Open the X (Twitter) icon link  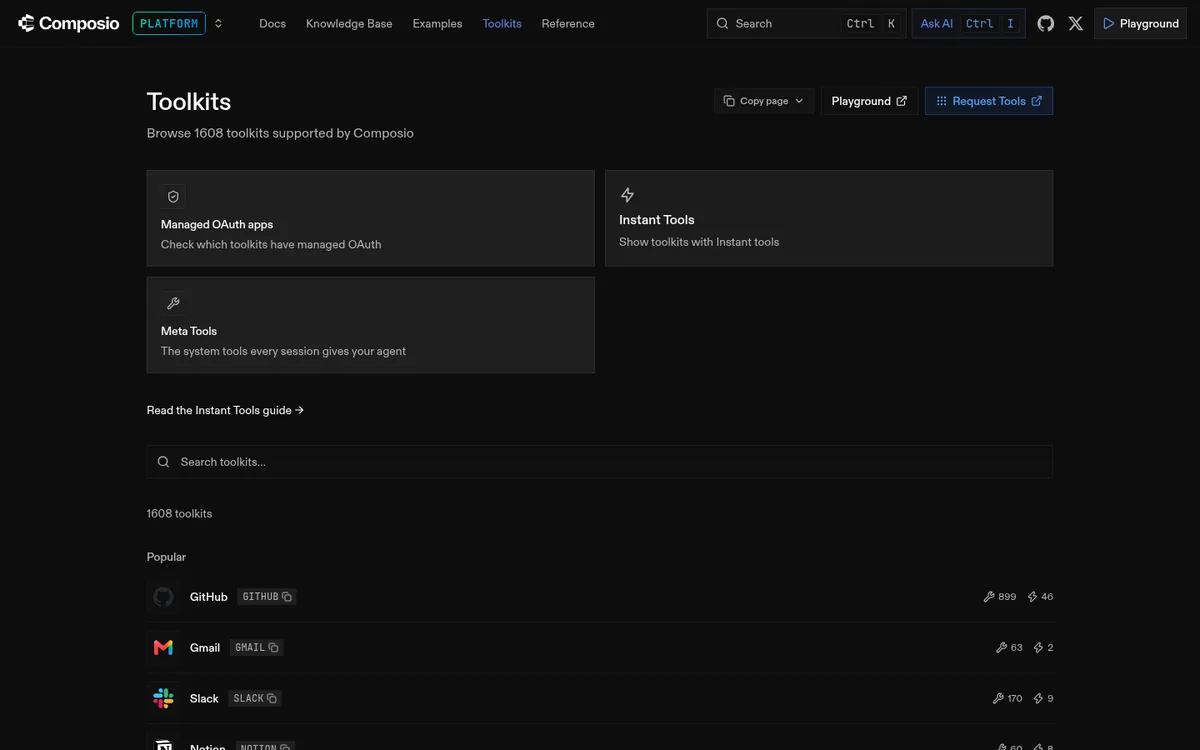point(1076,23)
